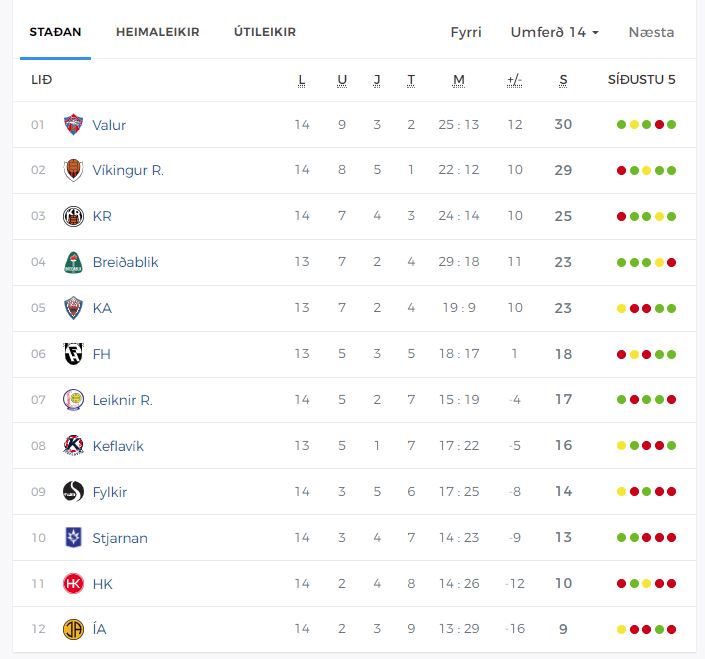705x659 pixels.
Task: Click the Keflavík team logo
Action: (73, 446)
